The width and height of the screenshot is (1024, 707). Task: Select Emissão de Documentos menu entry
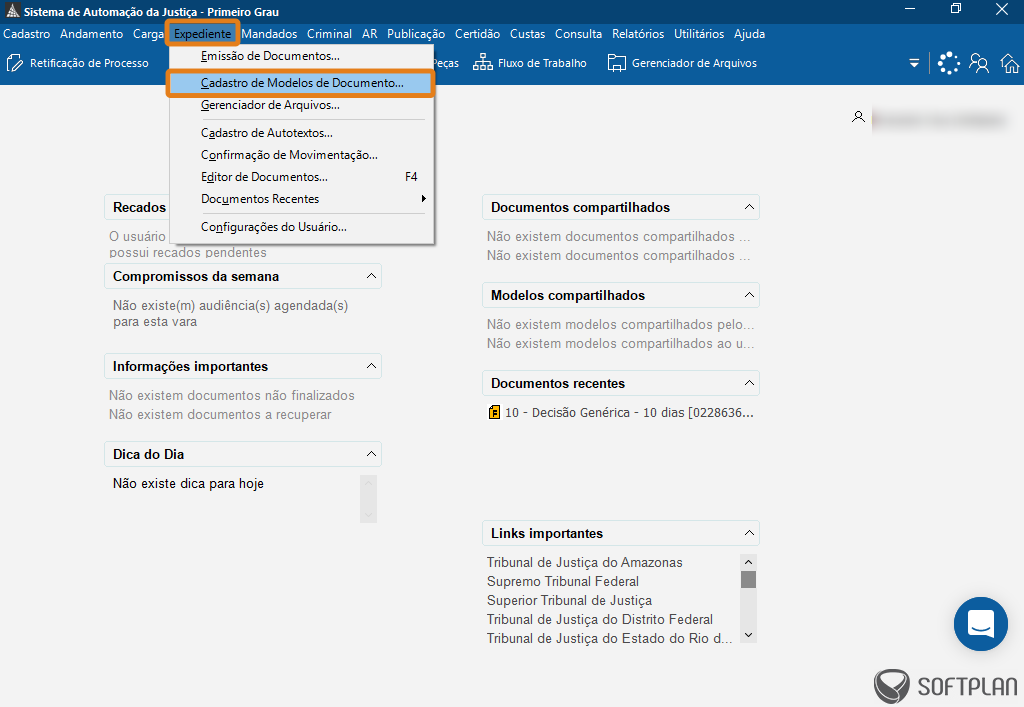pyautogui.click(x=301, y=56)
